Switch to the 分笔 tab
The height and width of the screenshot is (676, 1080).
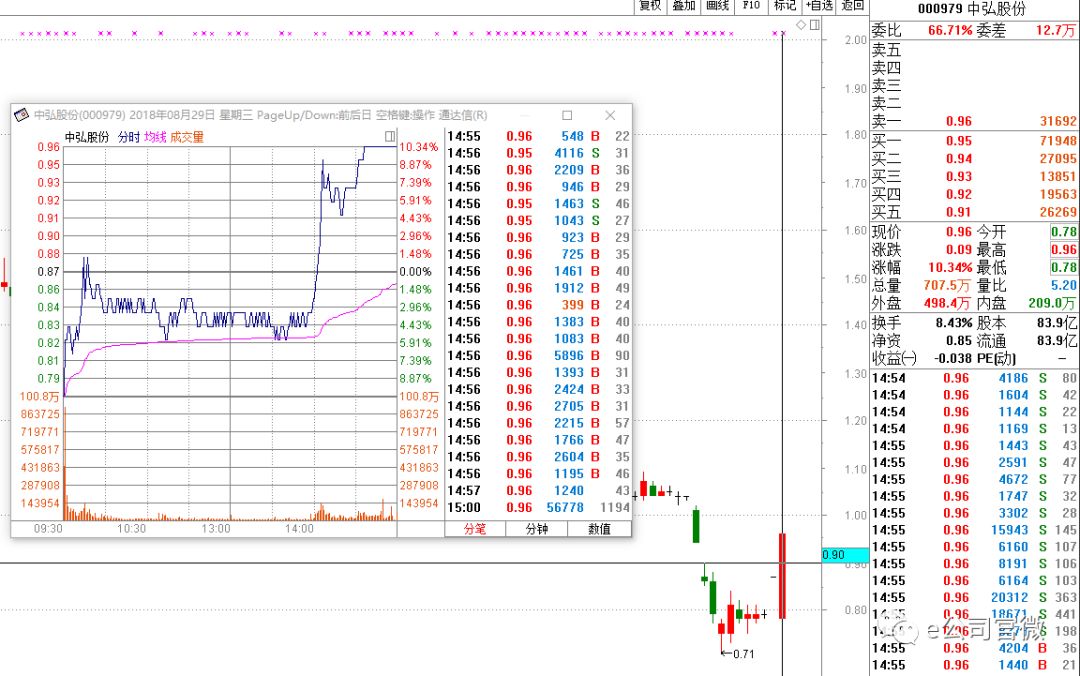coord(474,529)
